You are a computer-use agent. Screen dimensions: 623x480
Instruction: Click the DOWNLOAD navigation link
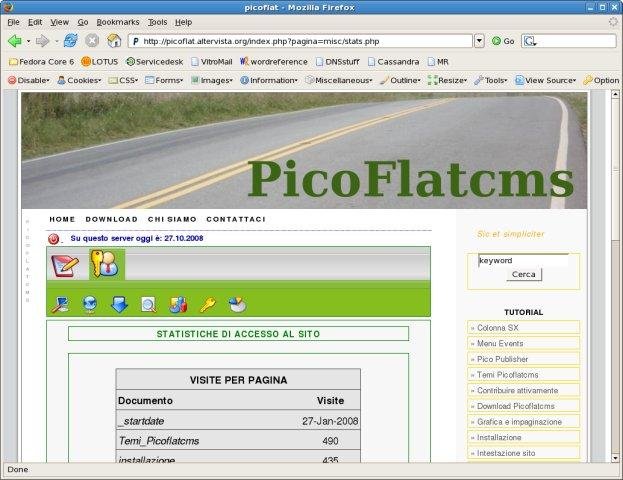pos(112,219)
